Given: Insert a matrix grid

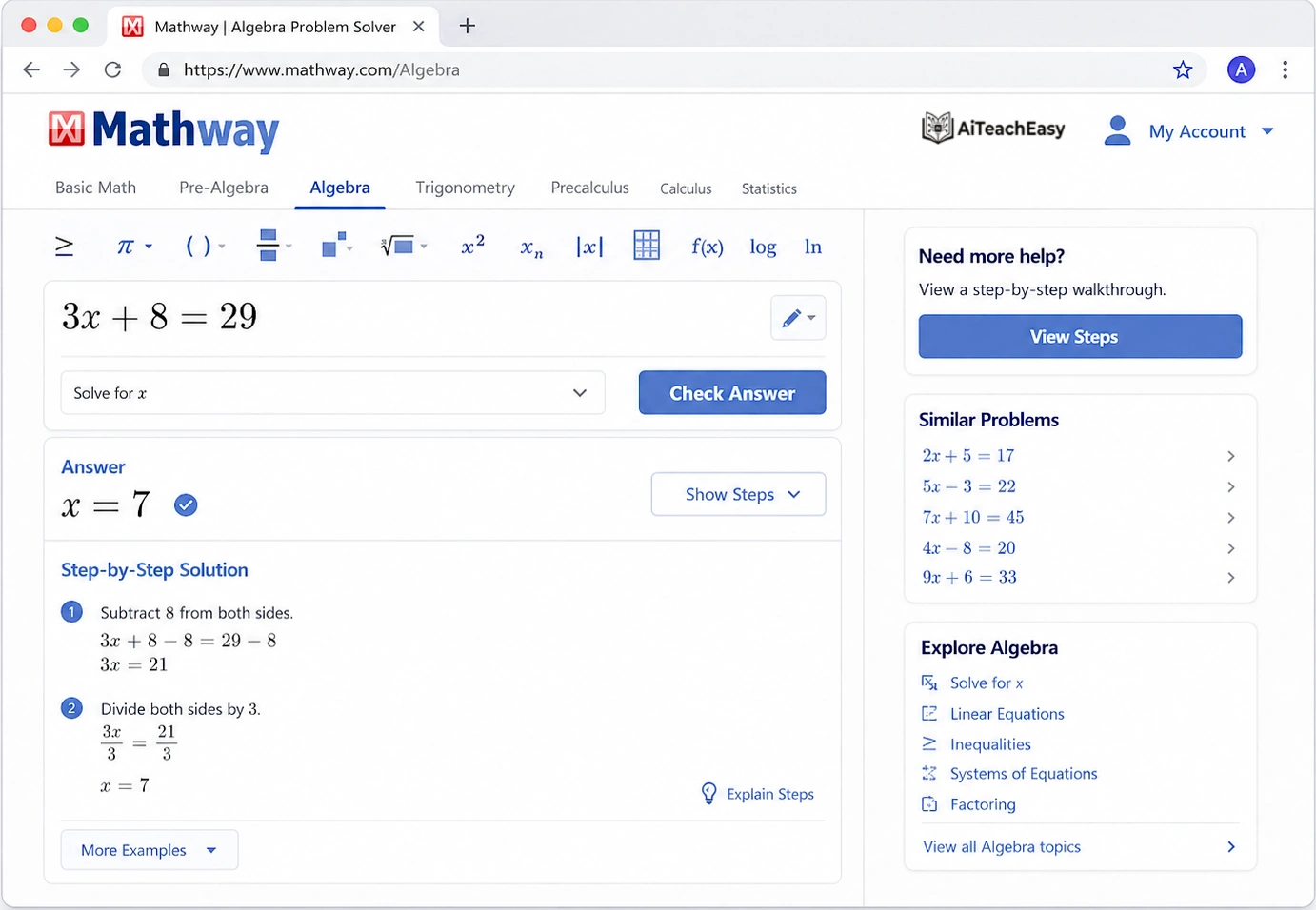Looking at the screenshot, I should (647, 246).
